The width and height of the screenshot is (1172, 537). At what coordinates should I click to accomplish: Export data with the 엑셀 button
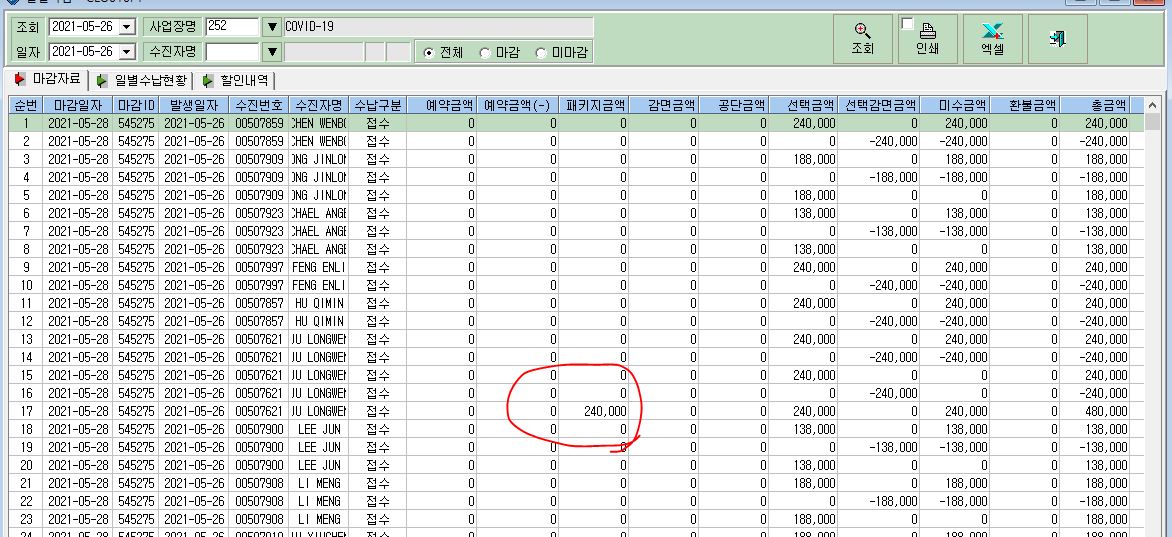[993, 40]
